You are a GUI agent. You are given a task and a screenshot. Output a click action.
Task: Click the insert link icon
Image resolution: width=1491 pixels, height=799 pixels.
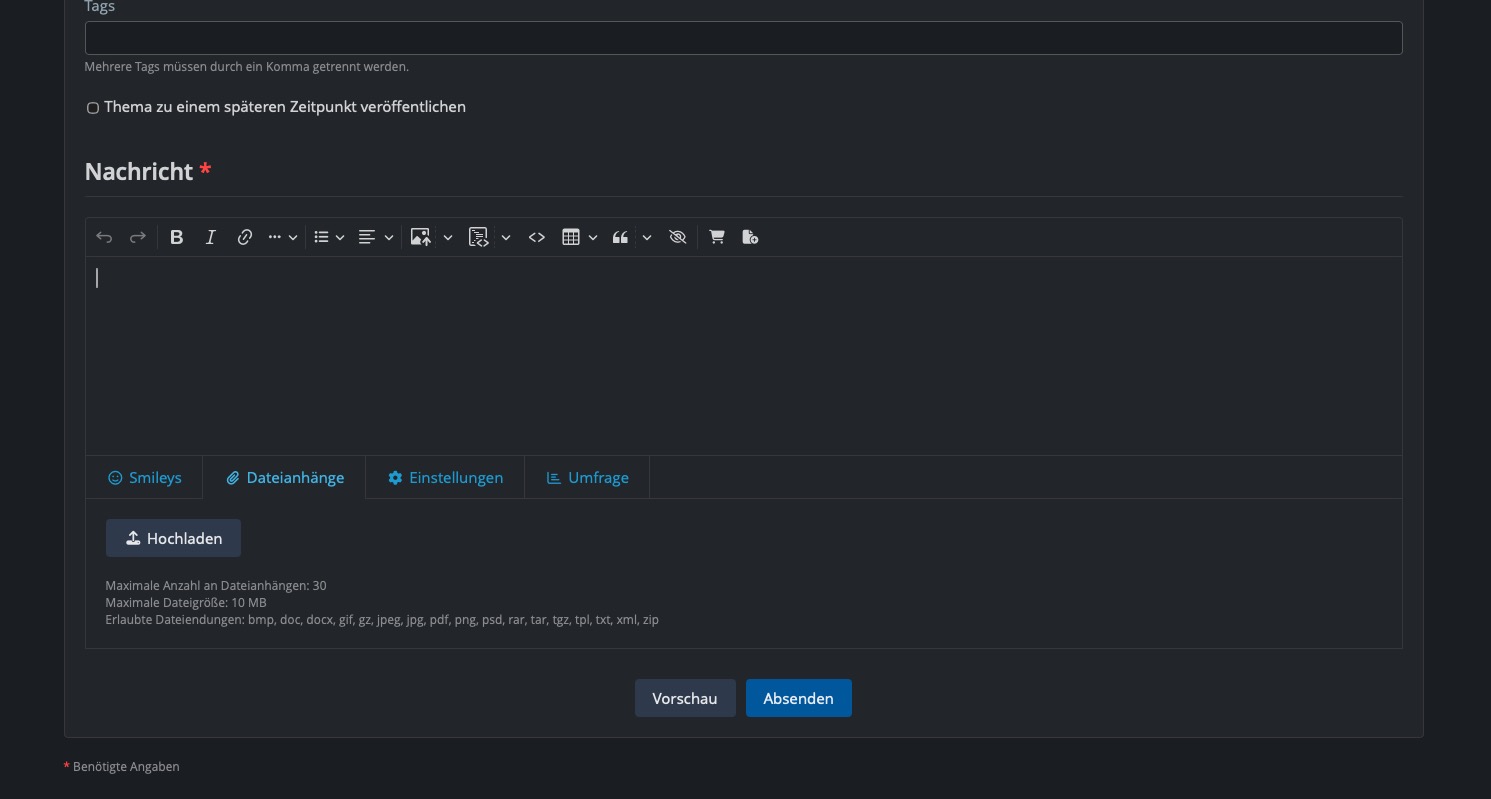(244, 237)
